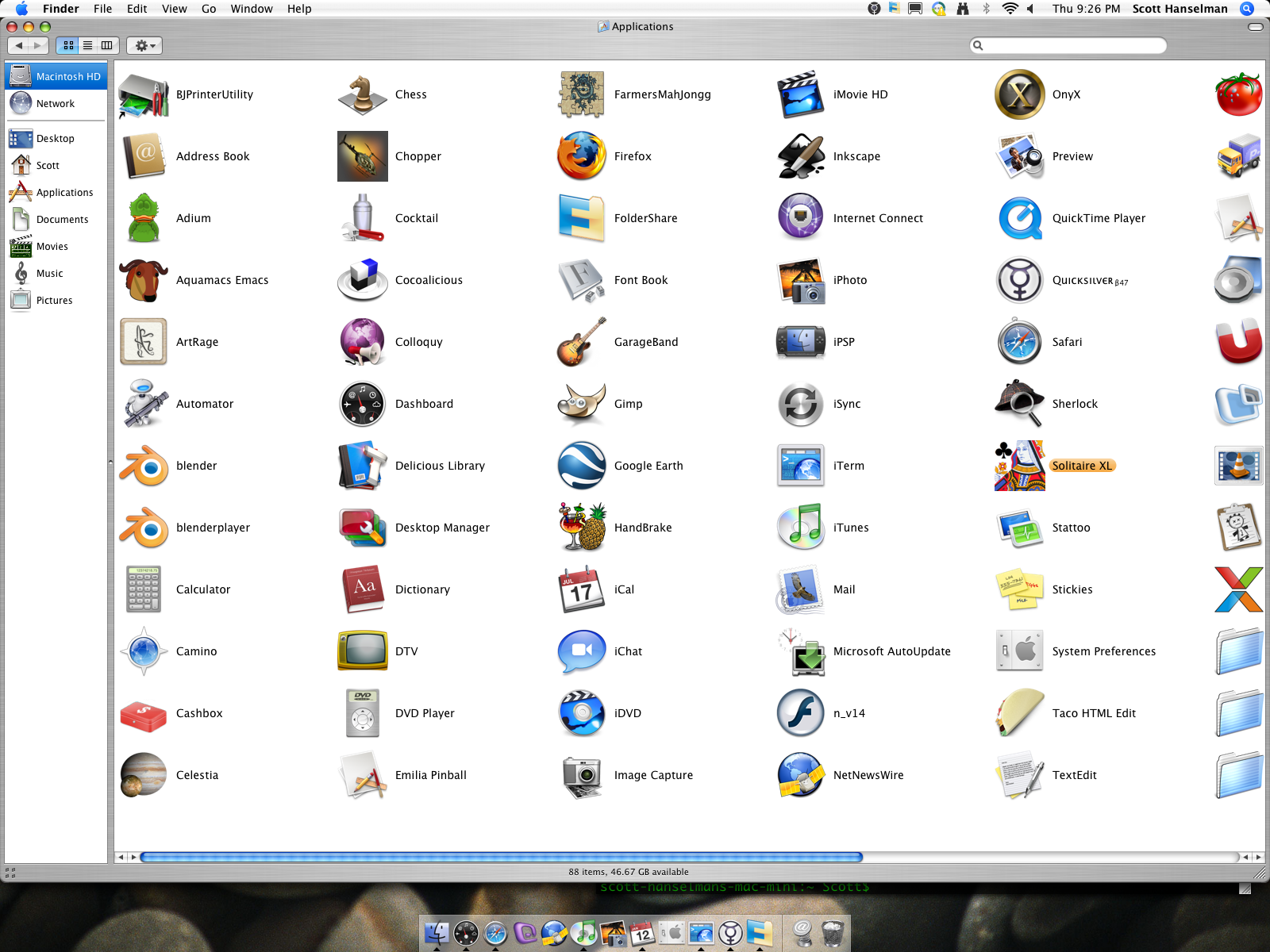Click in the Finder search field
The height and width of the screenshot is (952, 1270).
point(1068,45)
